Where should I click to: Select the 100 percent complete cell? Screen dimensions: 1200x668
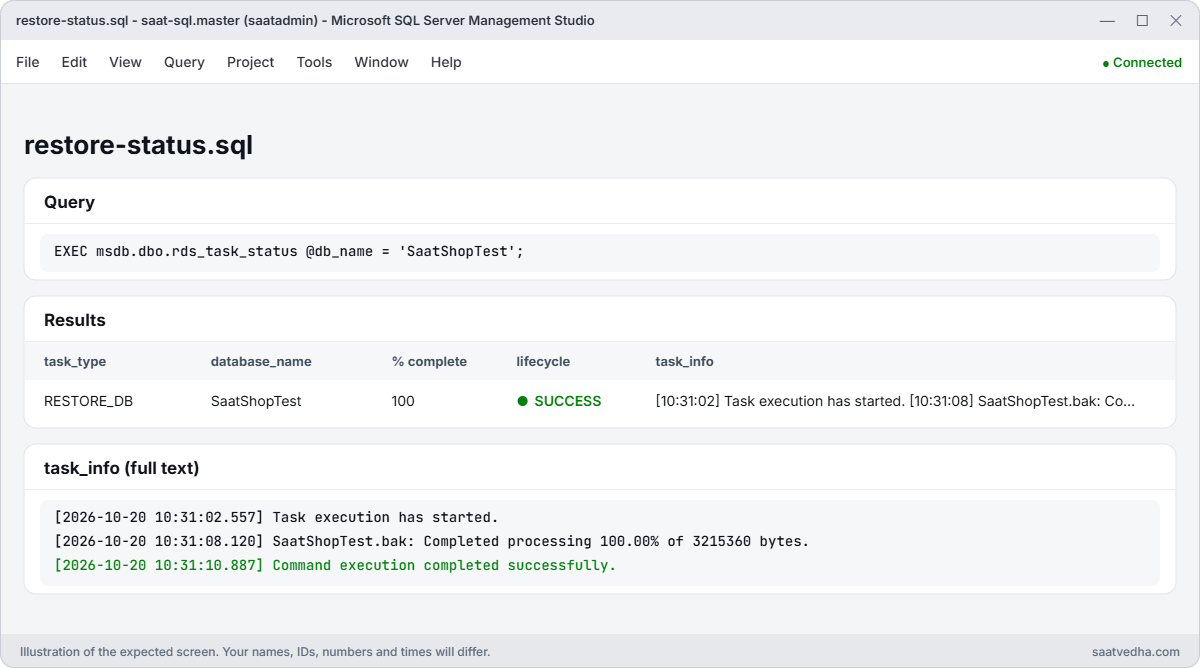403,401
